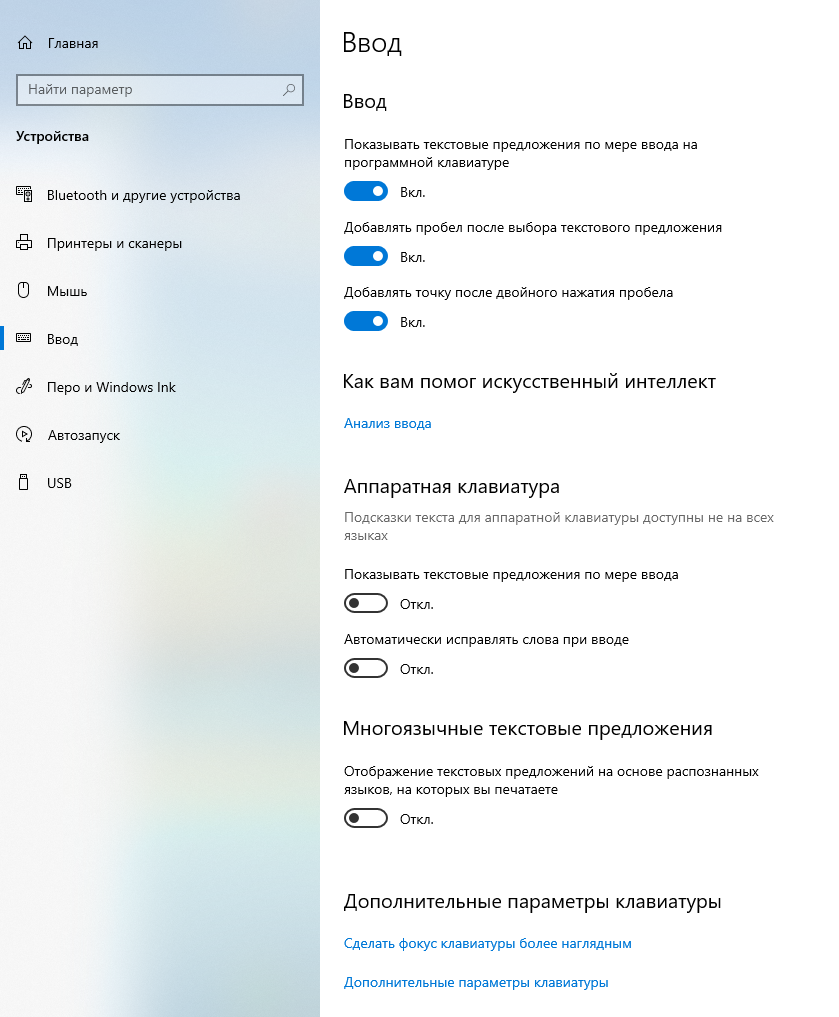Enable Автоматически исправлять слова при вводе

coord(366,668)
